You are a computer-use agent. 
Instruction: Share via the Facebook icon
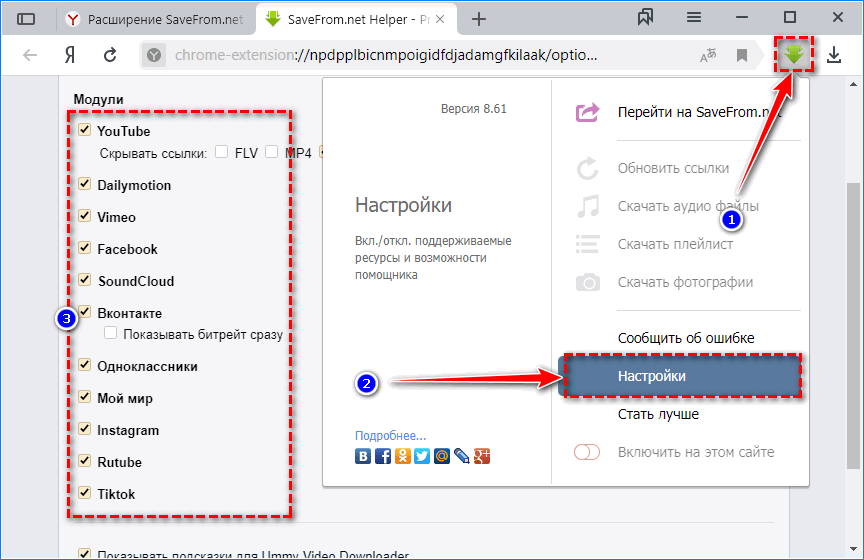(382, 456)
